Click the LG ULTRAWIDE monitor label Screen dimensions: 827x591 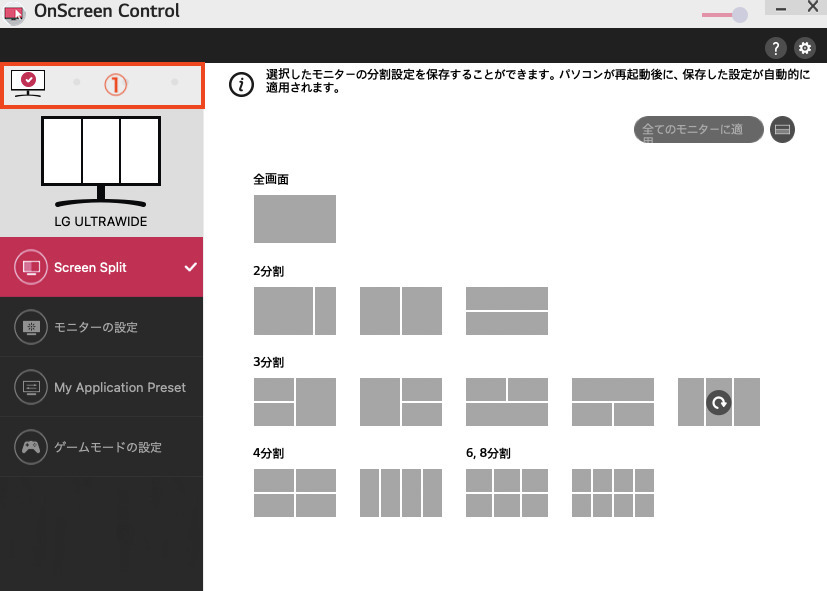click(101, 222)
